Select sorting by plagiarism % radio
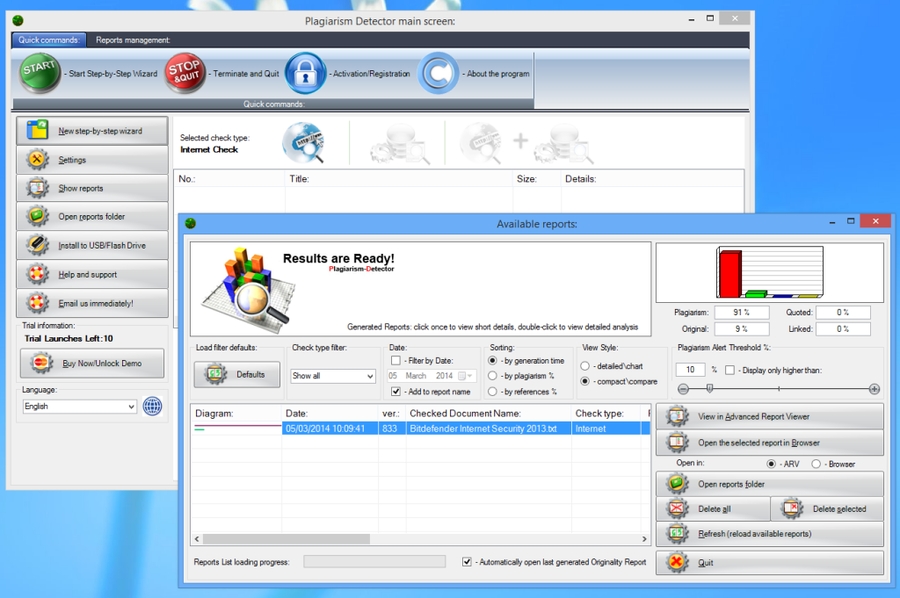Viewport: 900px width, 598px height. pos(493,375)
